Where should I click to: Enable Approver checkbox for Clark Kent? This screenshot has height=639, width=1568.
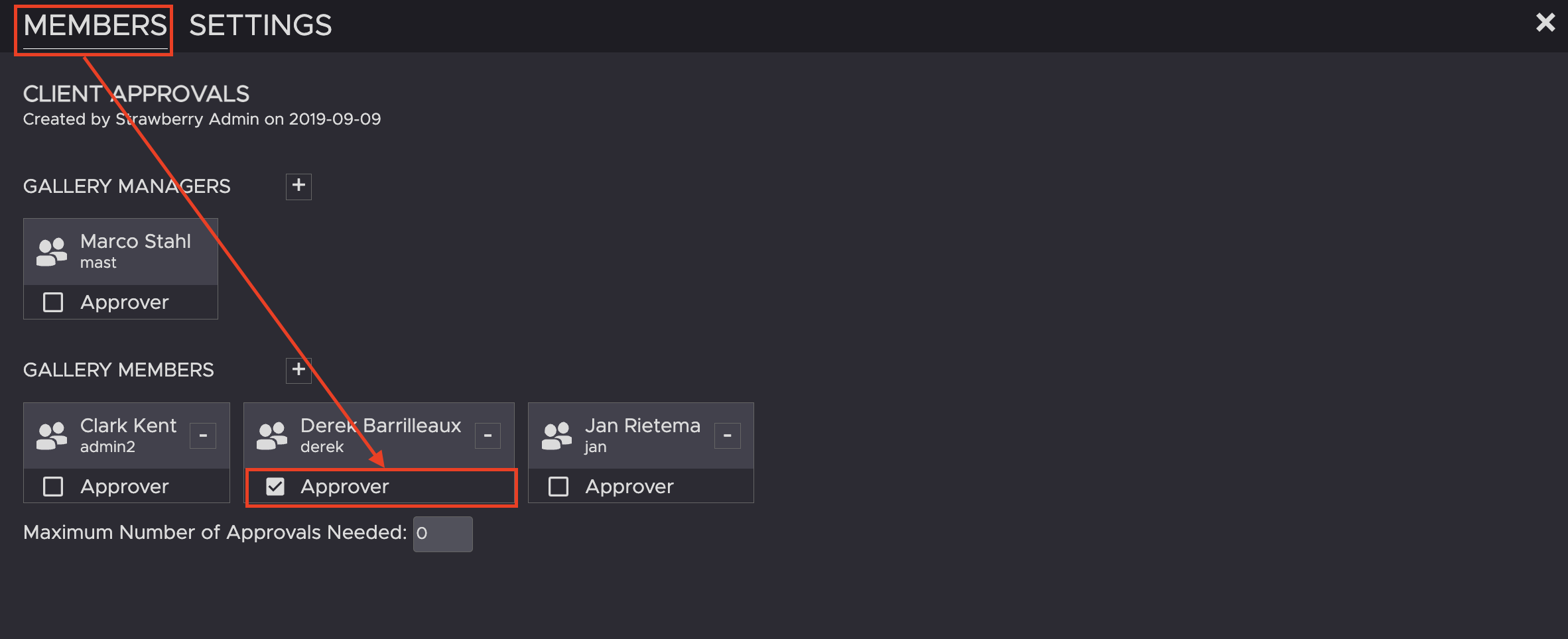53,487
